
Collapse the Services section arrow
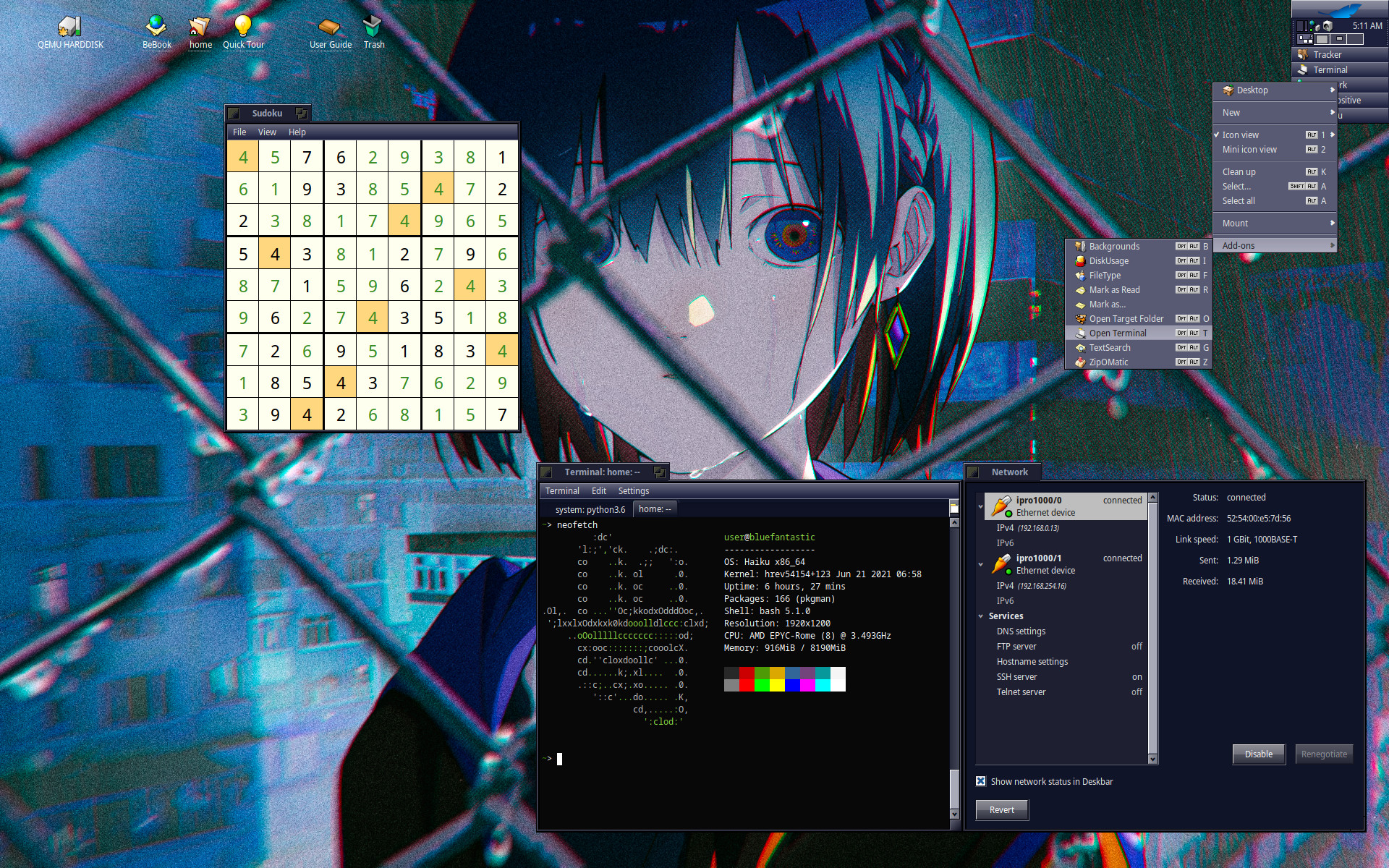click(x=981, y=616)
